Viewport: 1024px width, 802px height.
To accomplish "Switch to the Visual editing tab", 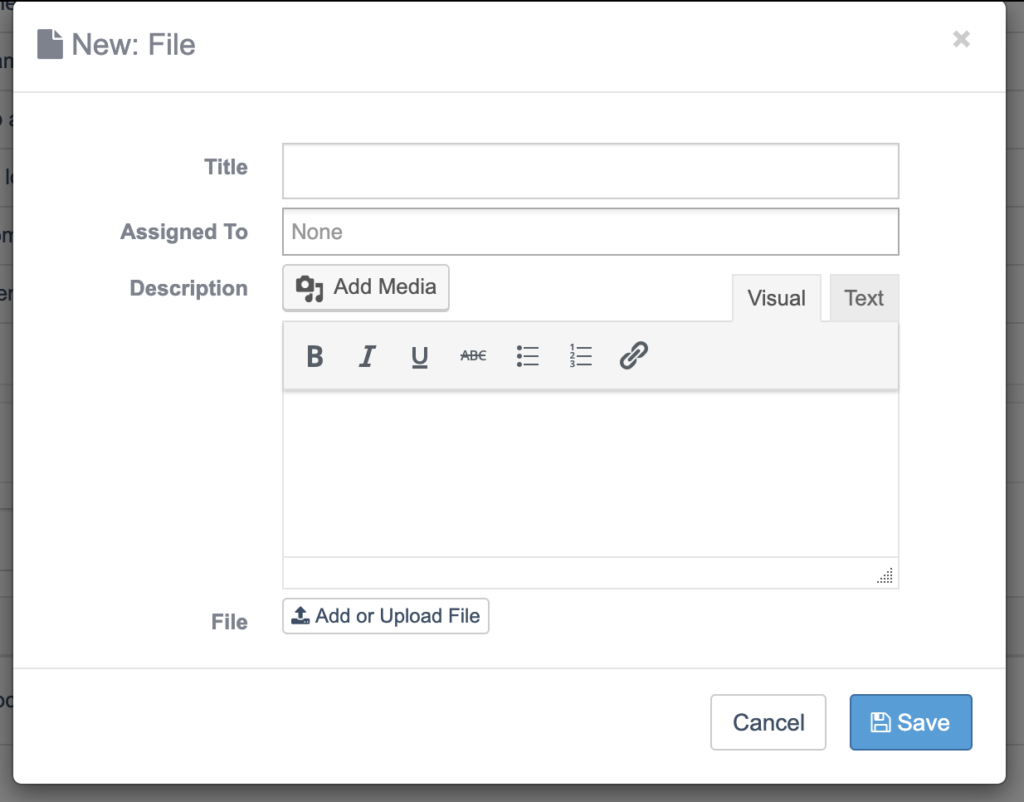I will [x=776, y=297].
